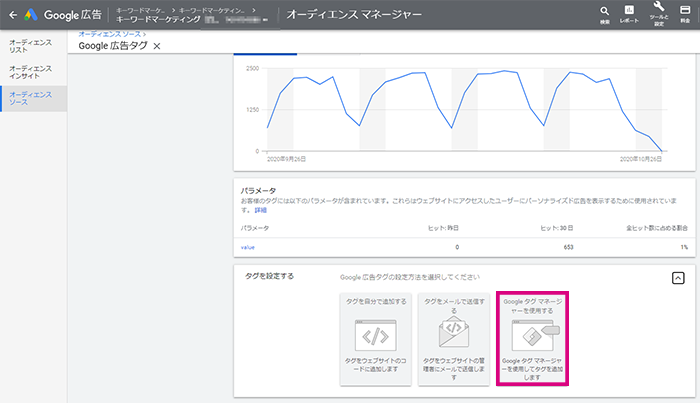Viewport: 700px width, 403px height.
Task: Click the パラメータ section heading
Action: click(x=258, y=191)
